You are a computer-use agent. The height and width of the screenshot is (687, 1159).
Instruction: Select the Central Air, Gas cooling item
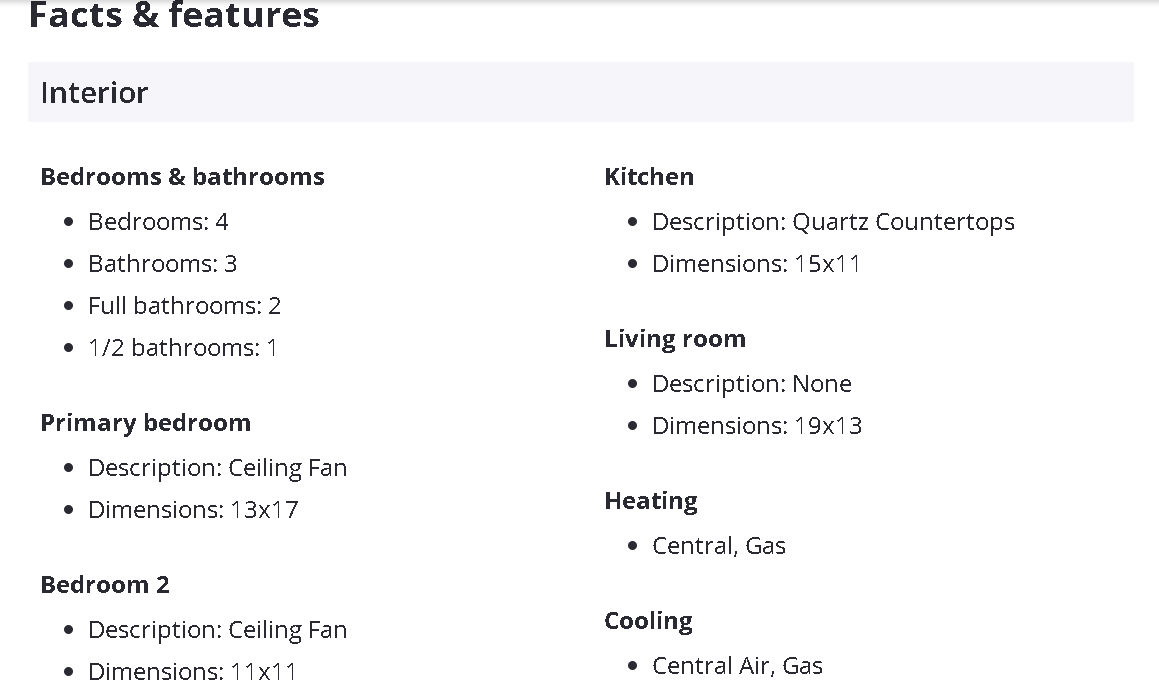[737, 666]
